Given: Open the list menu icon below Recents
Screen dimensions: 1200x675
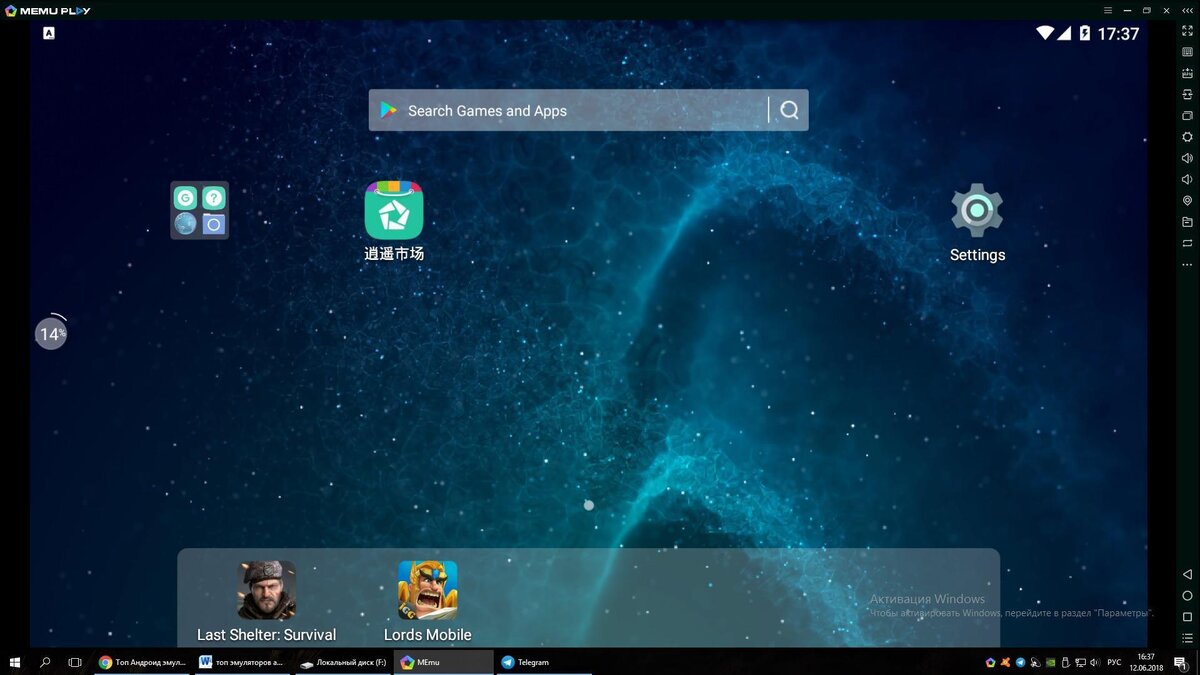Looking at the screenshot, I should pos(1187,638).
